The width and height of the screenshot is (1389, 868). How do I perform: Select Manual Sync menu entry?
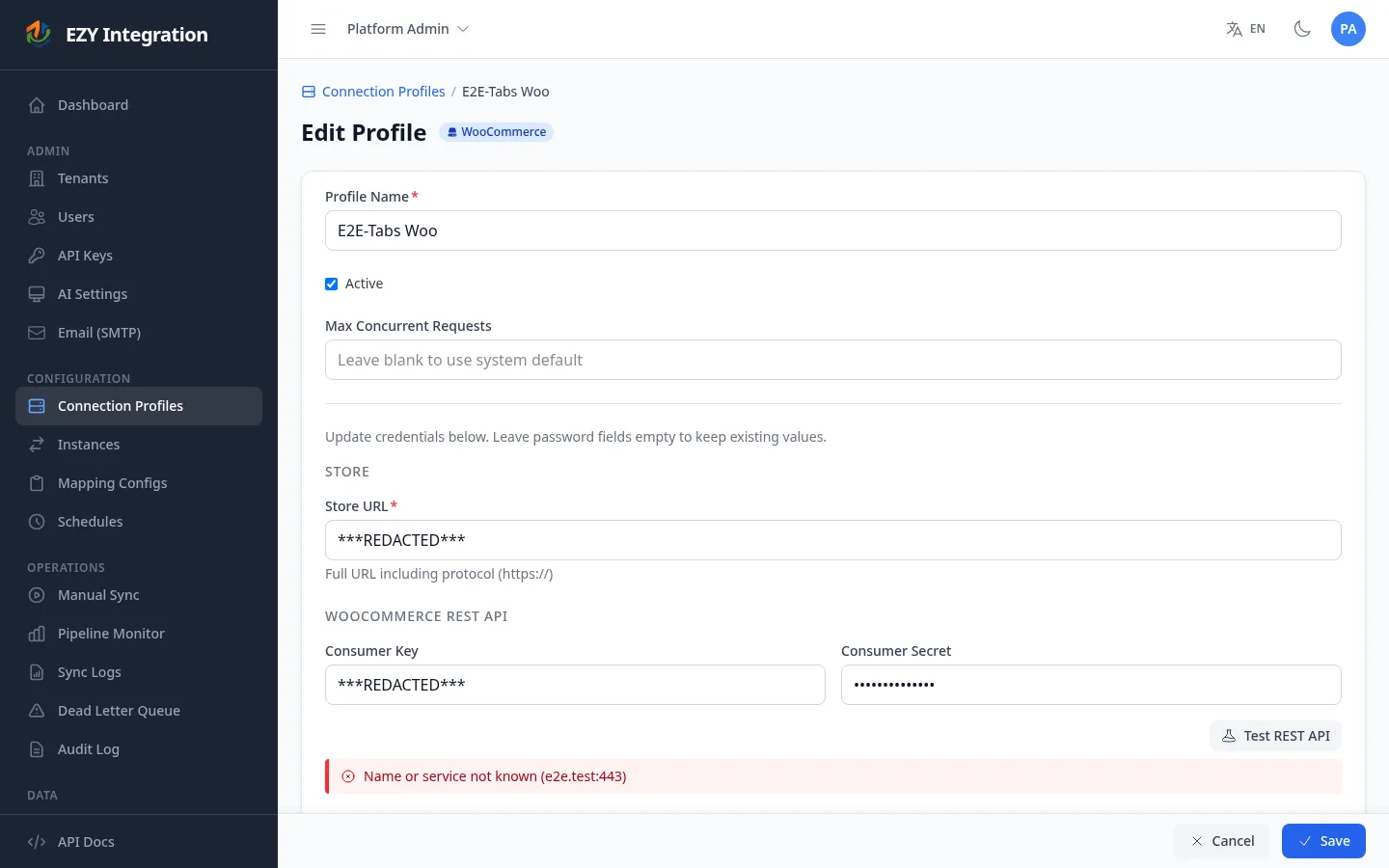139,595
